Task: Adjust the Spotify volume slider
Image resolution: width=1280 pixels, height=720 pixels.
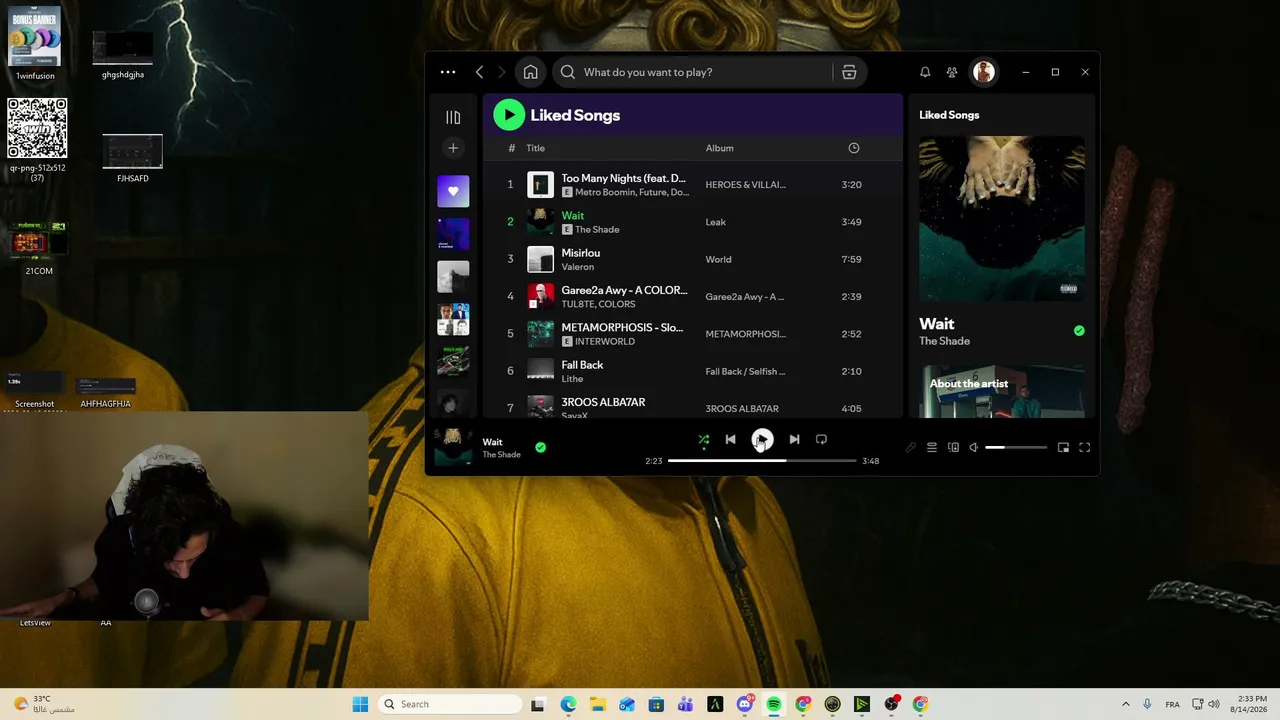Action: (x=1016, y=447)
